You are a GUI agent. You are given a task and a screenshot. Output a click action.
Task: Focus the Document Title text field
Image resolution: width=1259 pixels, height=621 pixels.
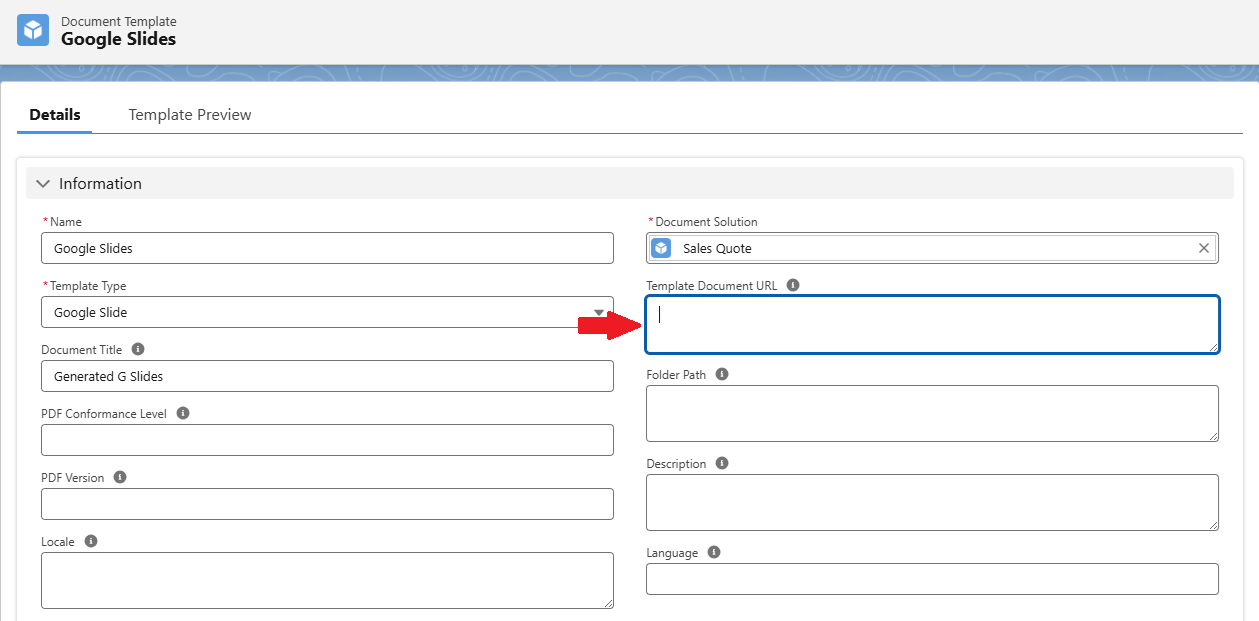[x=327, y=376]
